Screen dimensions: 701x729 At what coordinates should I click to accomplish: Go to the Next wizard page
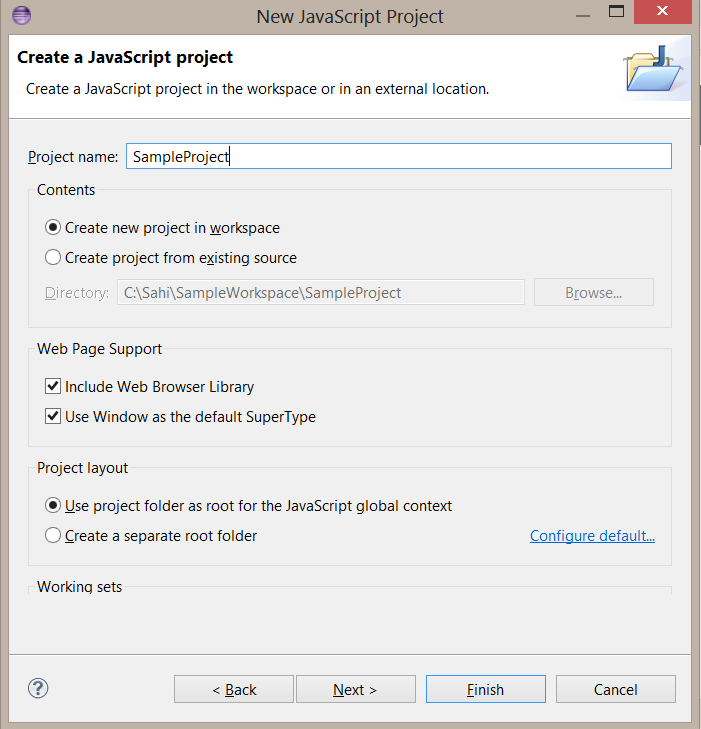coord(356,689)
